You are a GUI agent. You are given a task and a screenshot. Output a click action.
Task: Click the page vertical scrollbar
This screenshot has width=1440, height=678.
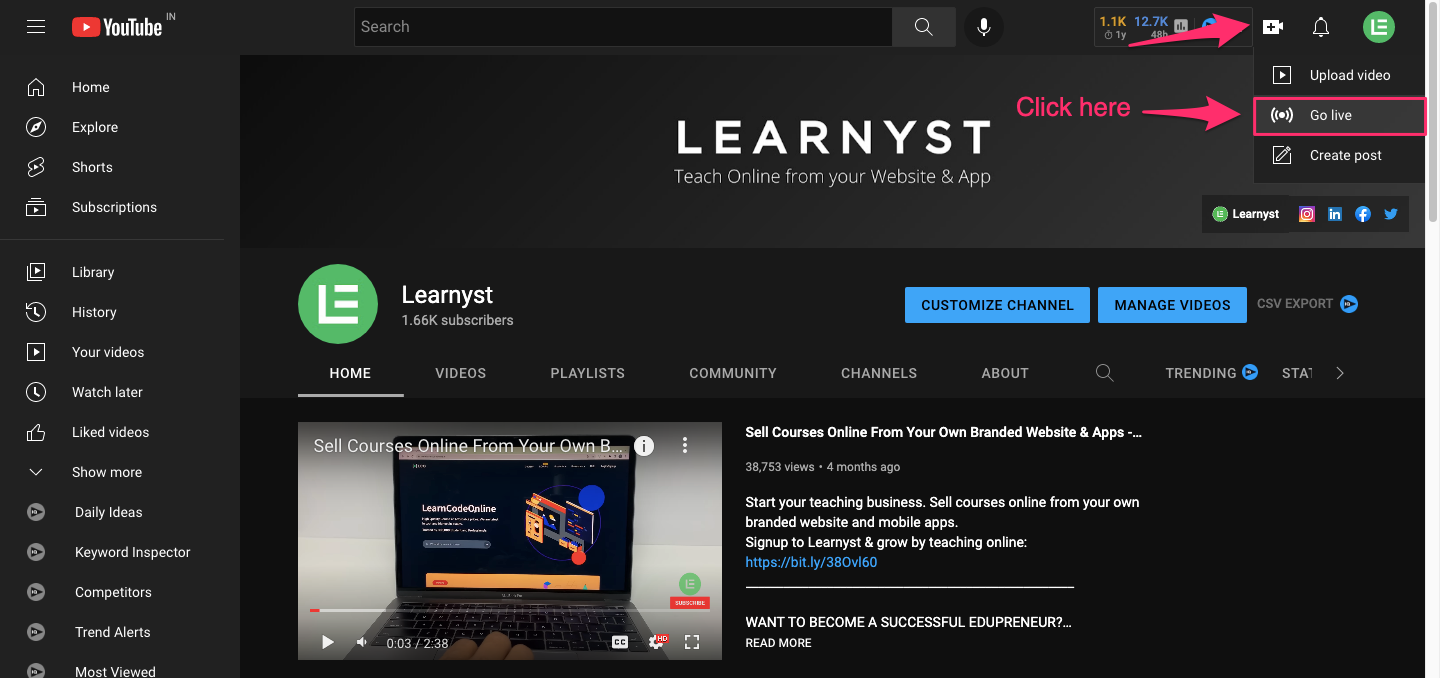pyautogui.click(x=1433, y=110)
